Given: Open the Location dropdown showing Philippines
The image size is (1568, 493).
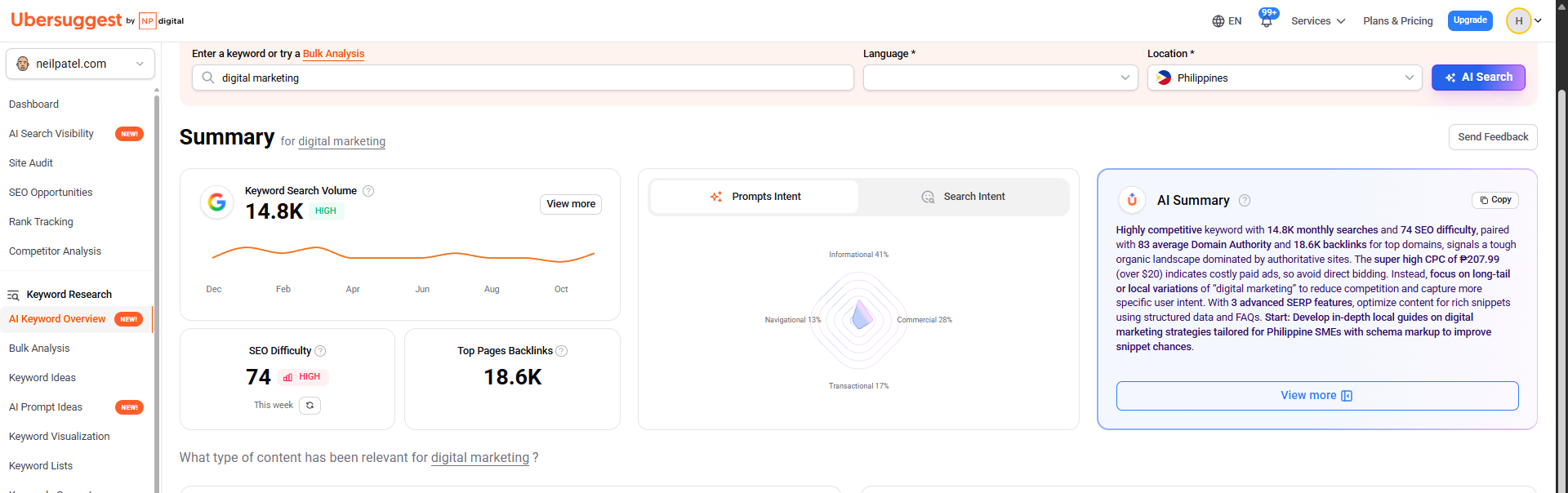Looking at the screenshot, I should [1285, 78].
